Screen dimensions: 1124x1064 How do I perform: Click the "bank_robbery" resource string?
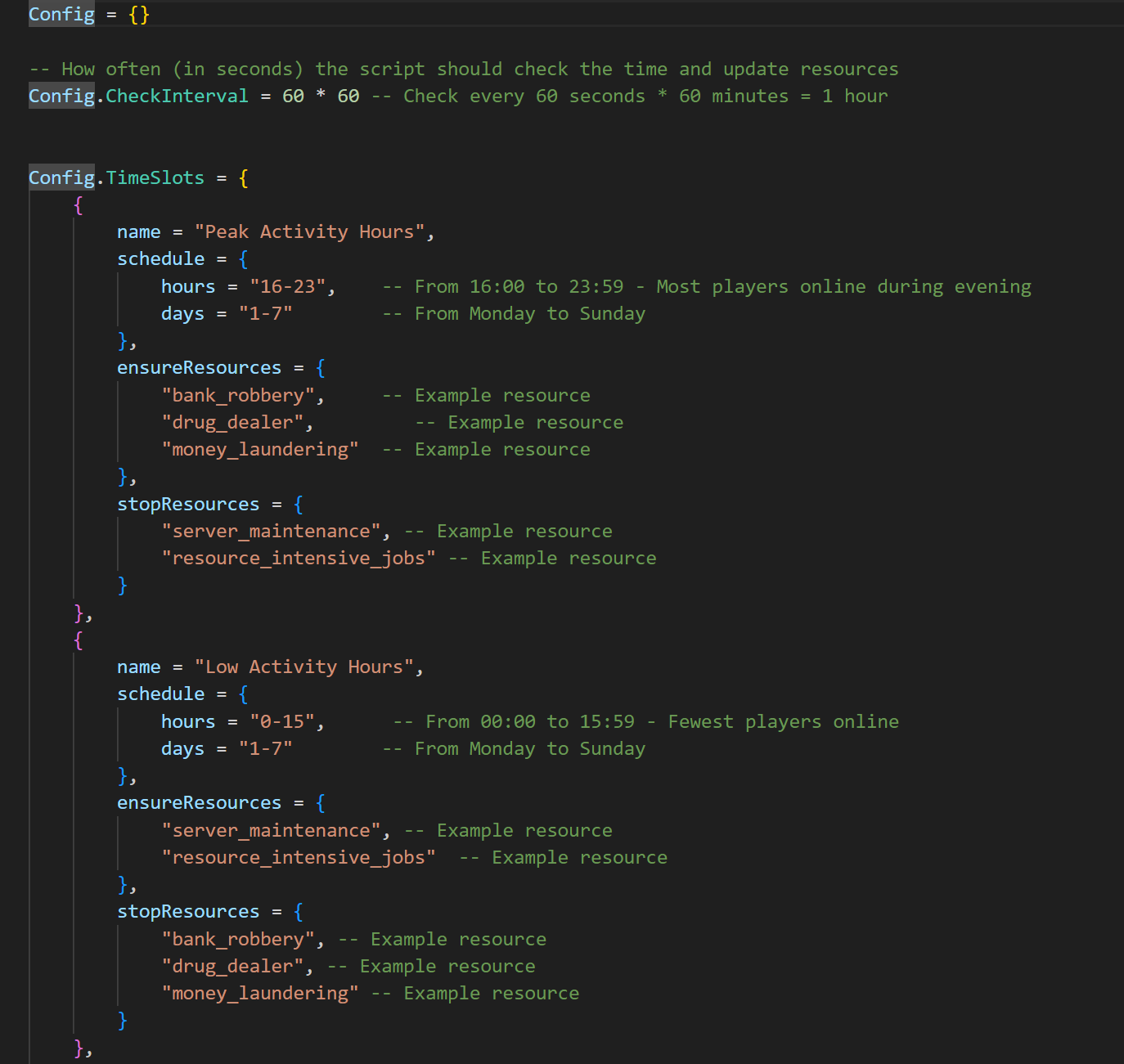(239, 395)
